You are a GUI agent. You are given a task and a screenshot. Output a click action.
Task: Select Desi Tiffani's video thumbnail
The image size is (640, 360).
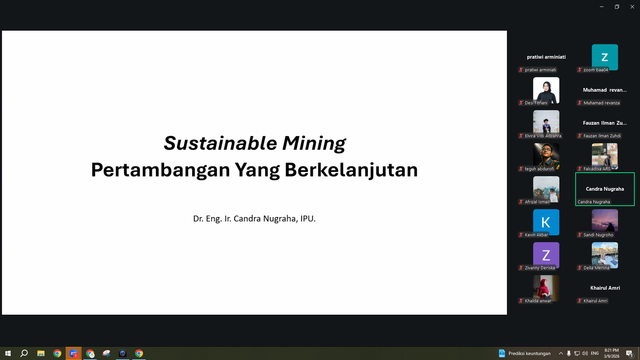tap(546, 90)
